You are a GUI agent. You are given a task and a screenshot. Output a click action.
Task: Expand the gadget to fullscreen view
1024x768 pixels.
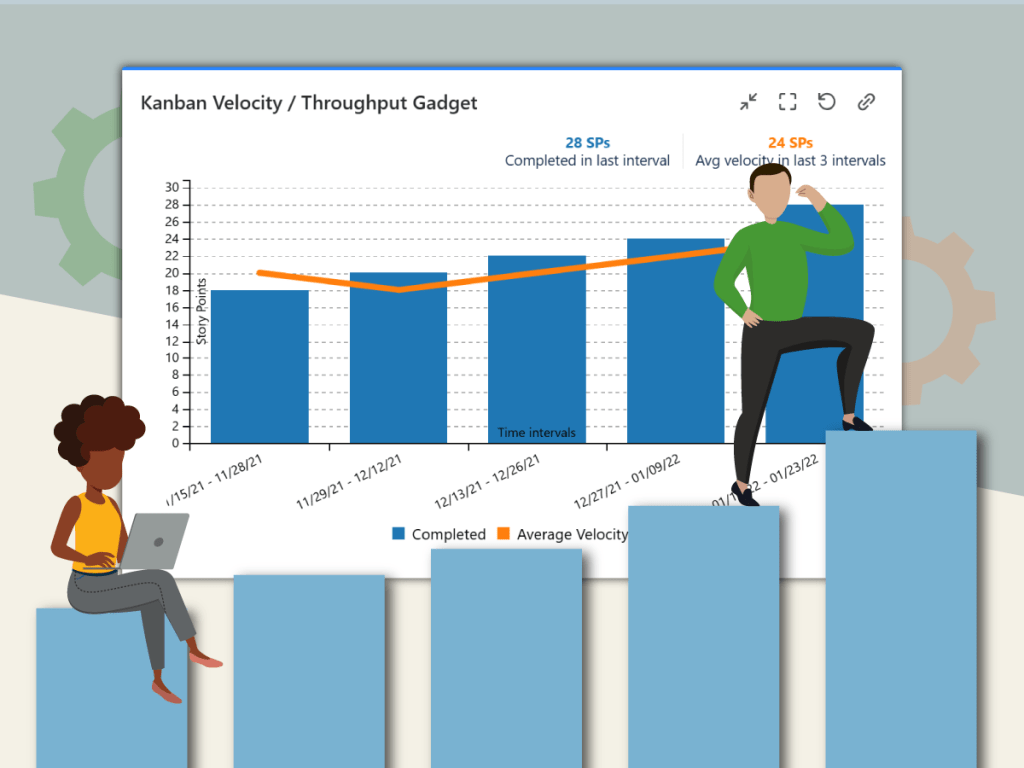tap(787, 101)
